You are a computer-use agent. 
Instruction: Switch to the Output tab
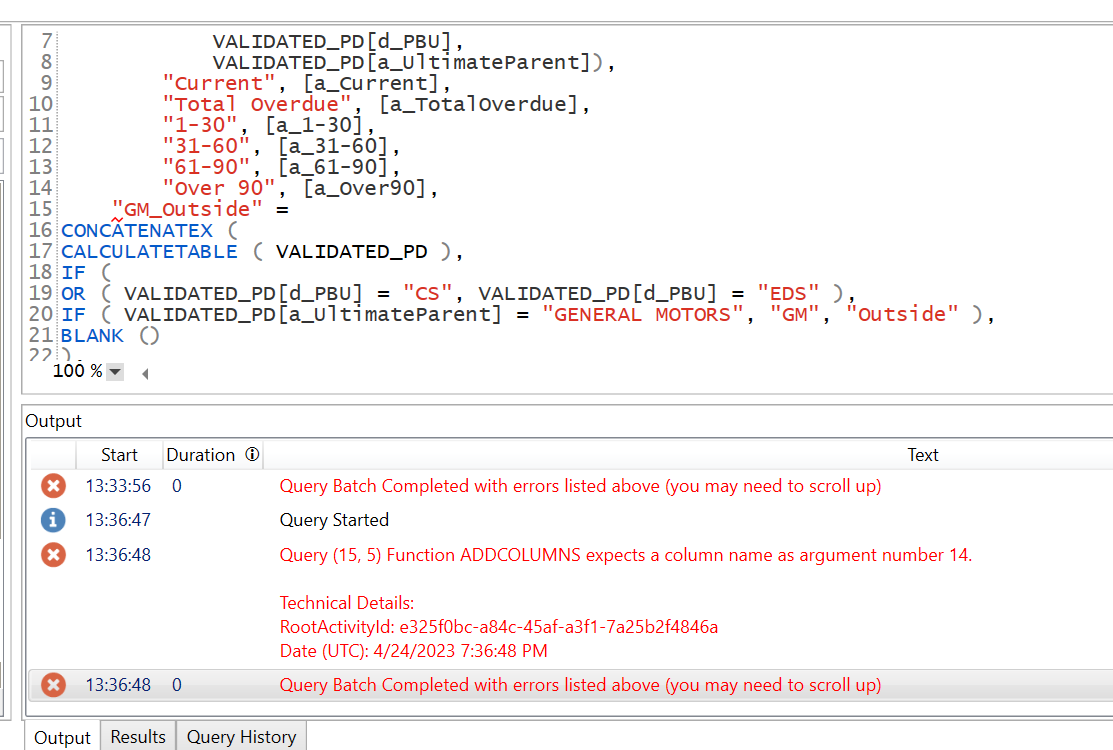(x=62, y=737)
